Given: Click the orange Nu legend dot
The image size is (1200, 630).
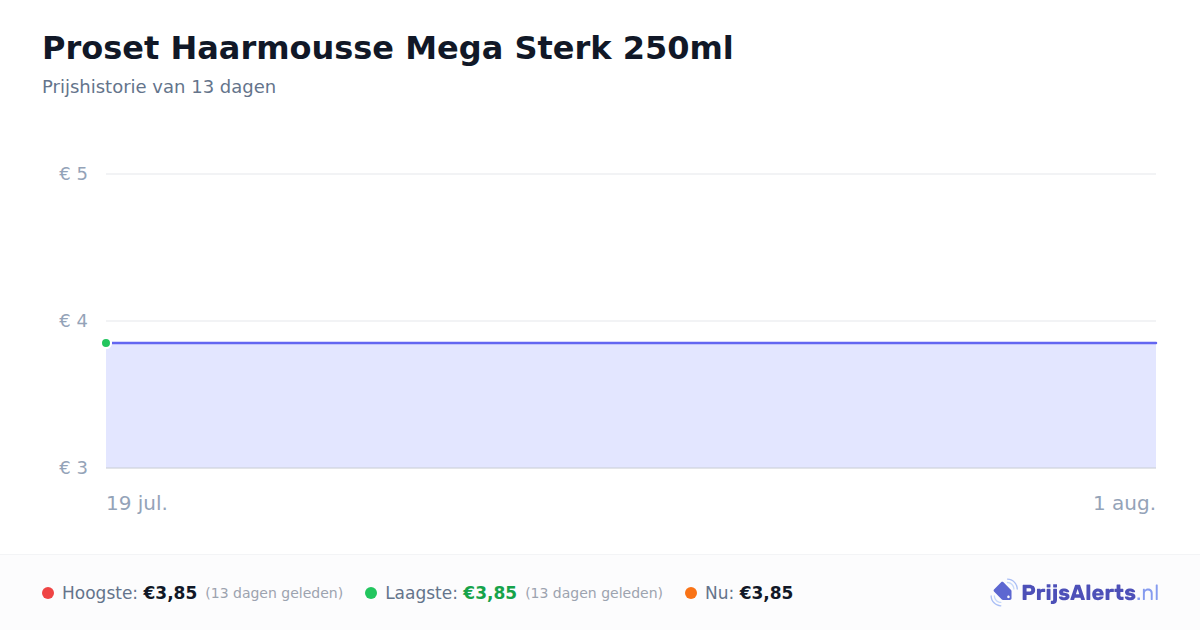Looking at the screenshot, I should tap(691, 593).
